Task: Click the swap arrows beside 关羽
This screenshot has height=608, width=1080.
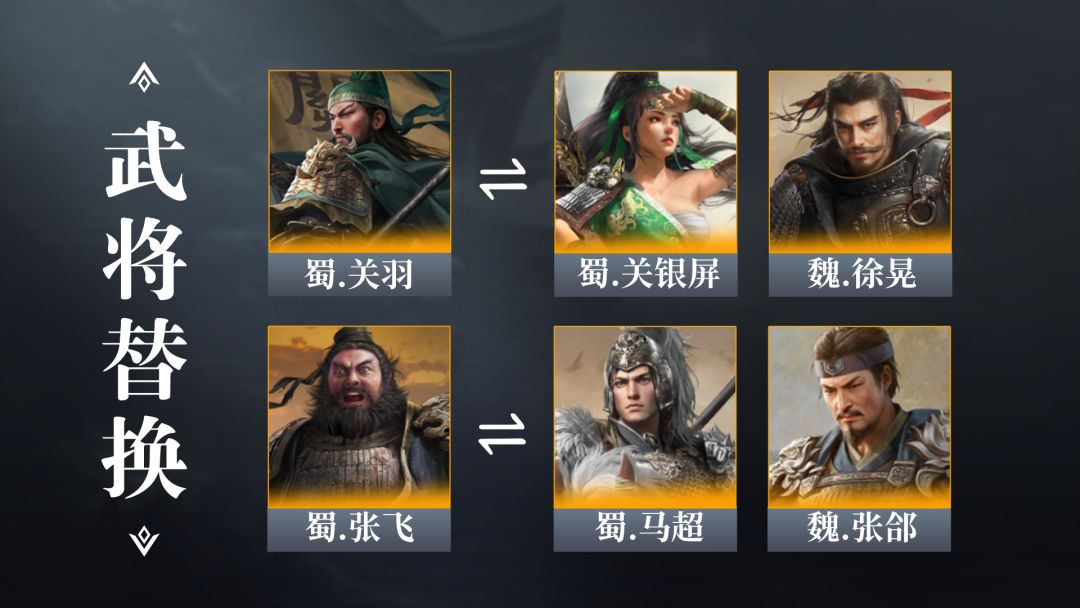Action: [503, 180]
